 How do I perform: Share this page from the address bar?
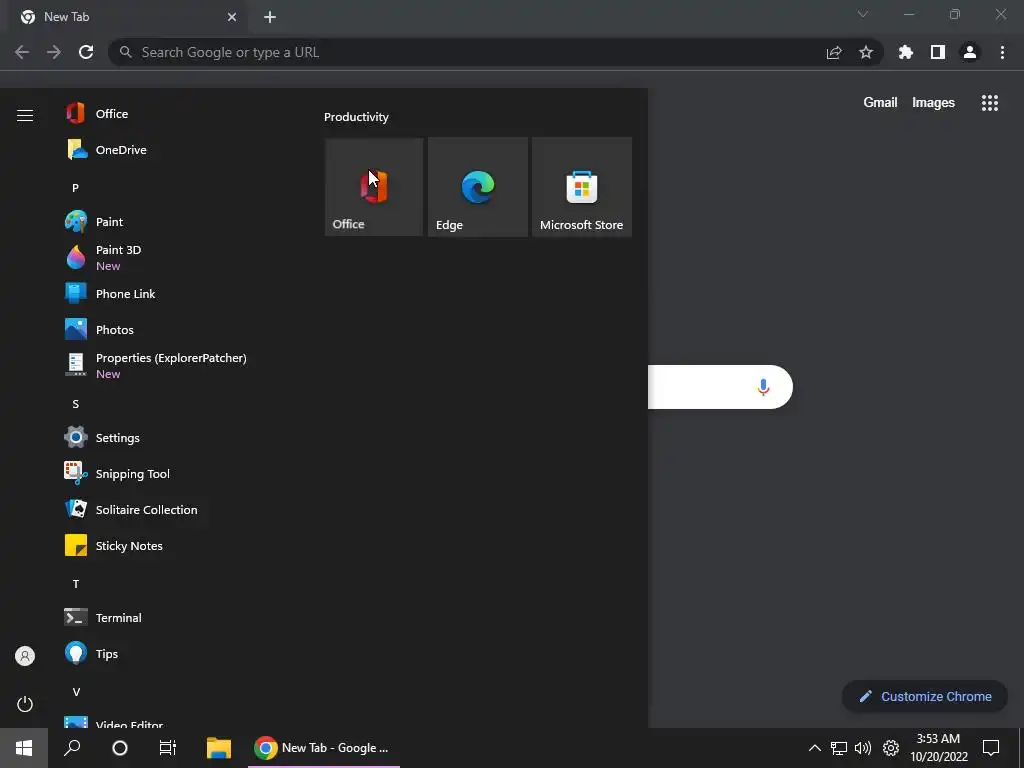[834, 52]
